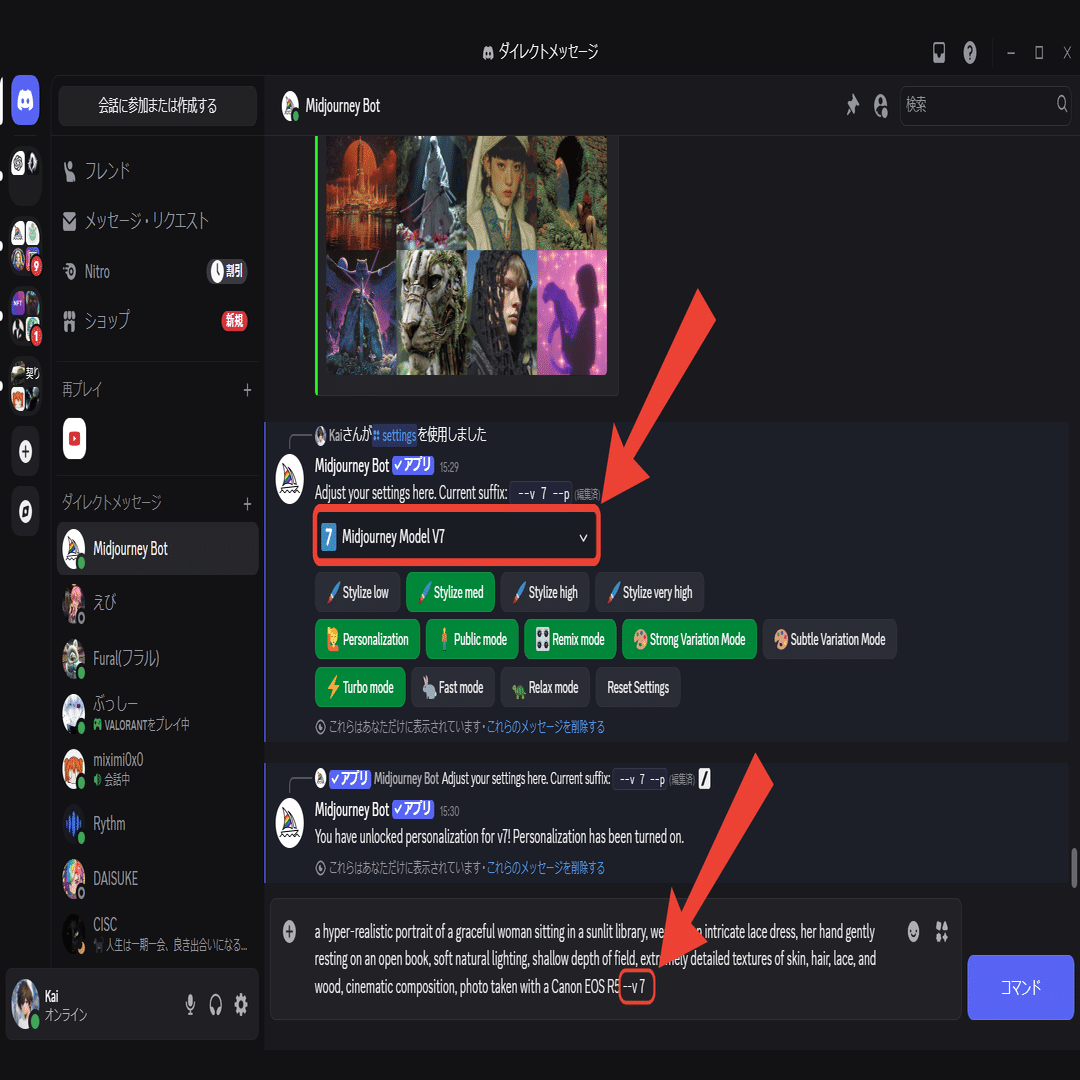Select Midjourney Bot direct message

coord(158,549)
